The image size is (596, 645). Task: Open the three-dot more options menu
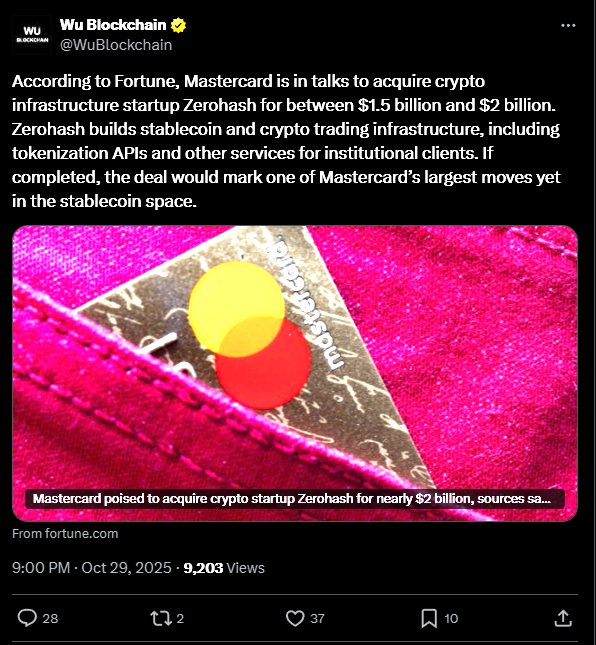click(568, 26)
